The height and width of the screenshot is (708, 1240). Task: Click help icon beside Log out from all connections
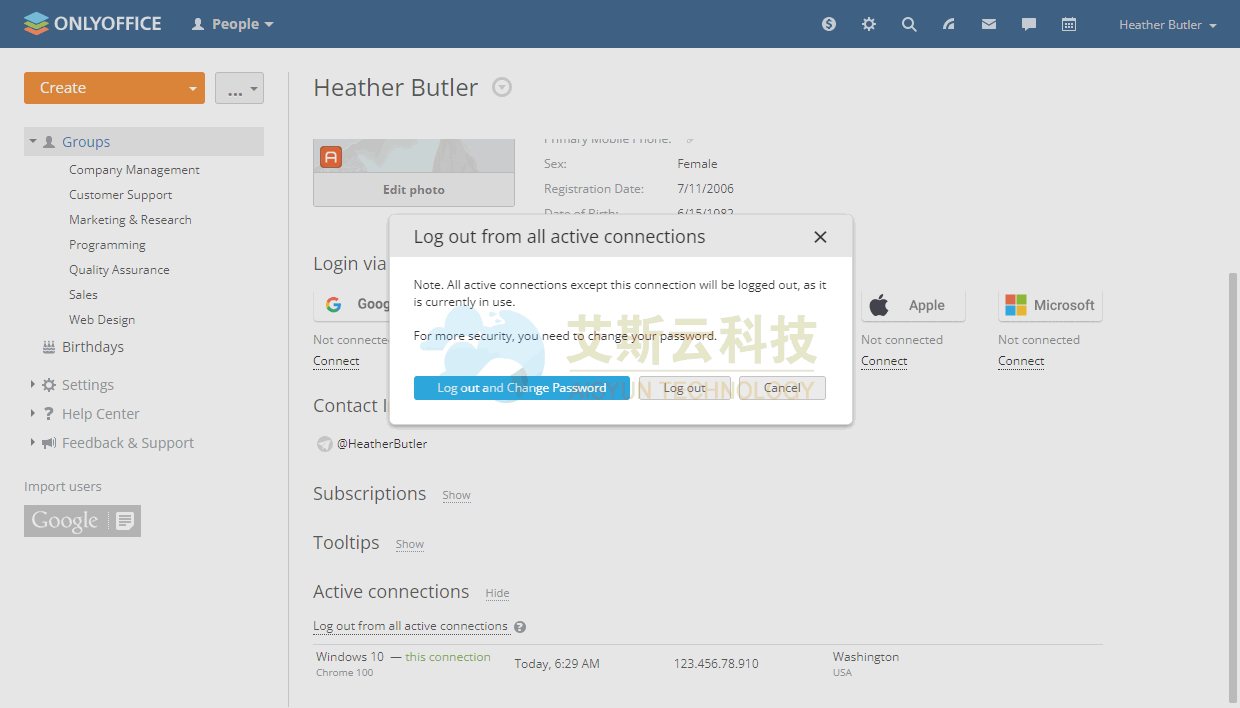point(520,627)
